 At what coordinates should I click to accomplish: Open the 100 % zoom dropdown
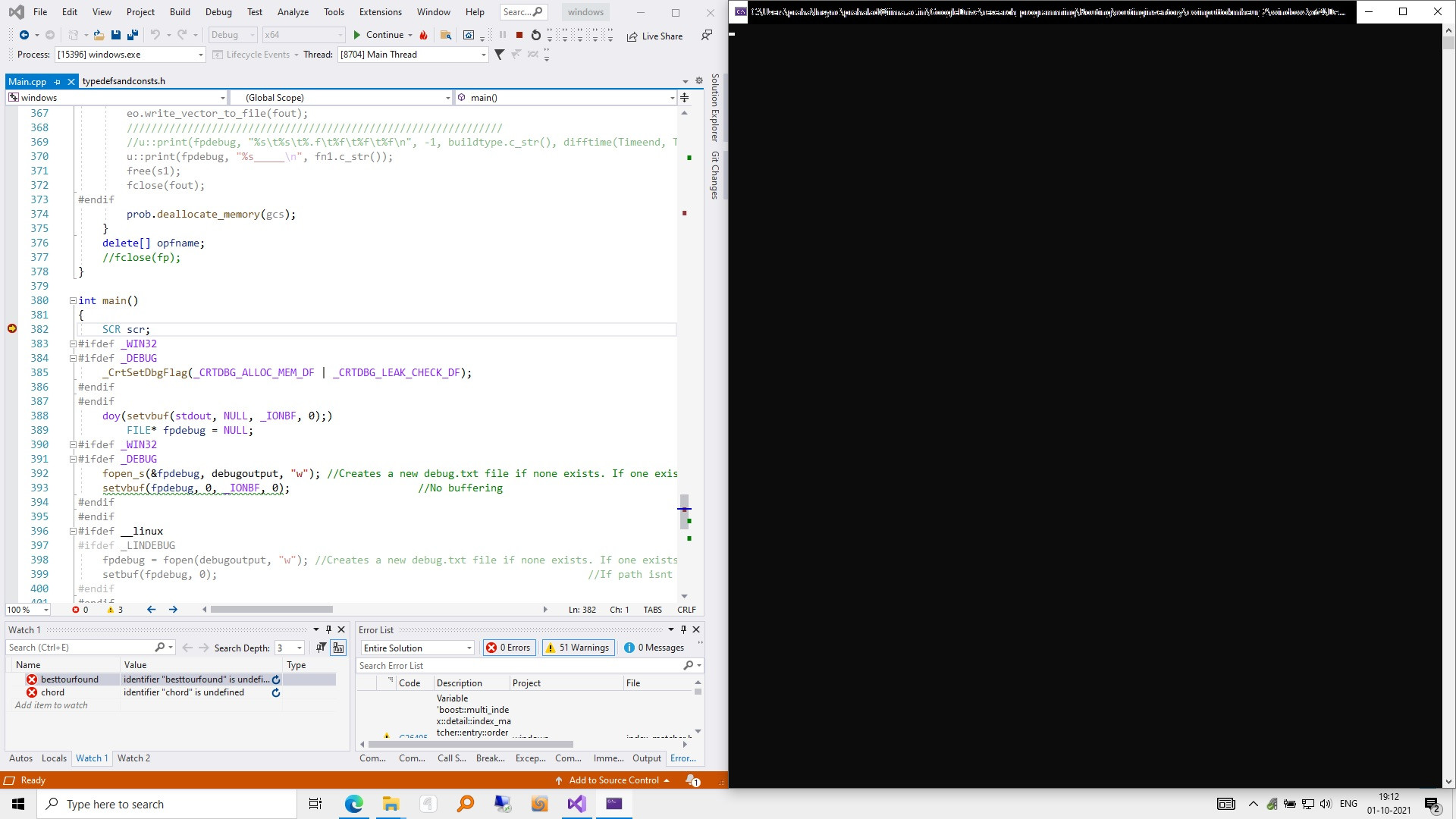click(x=46, y=610)
